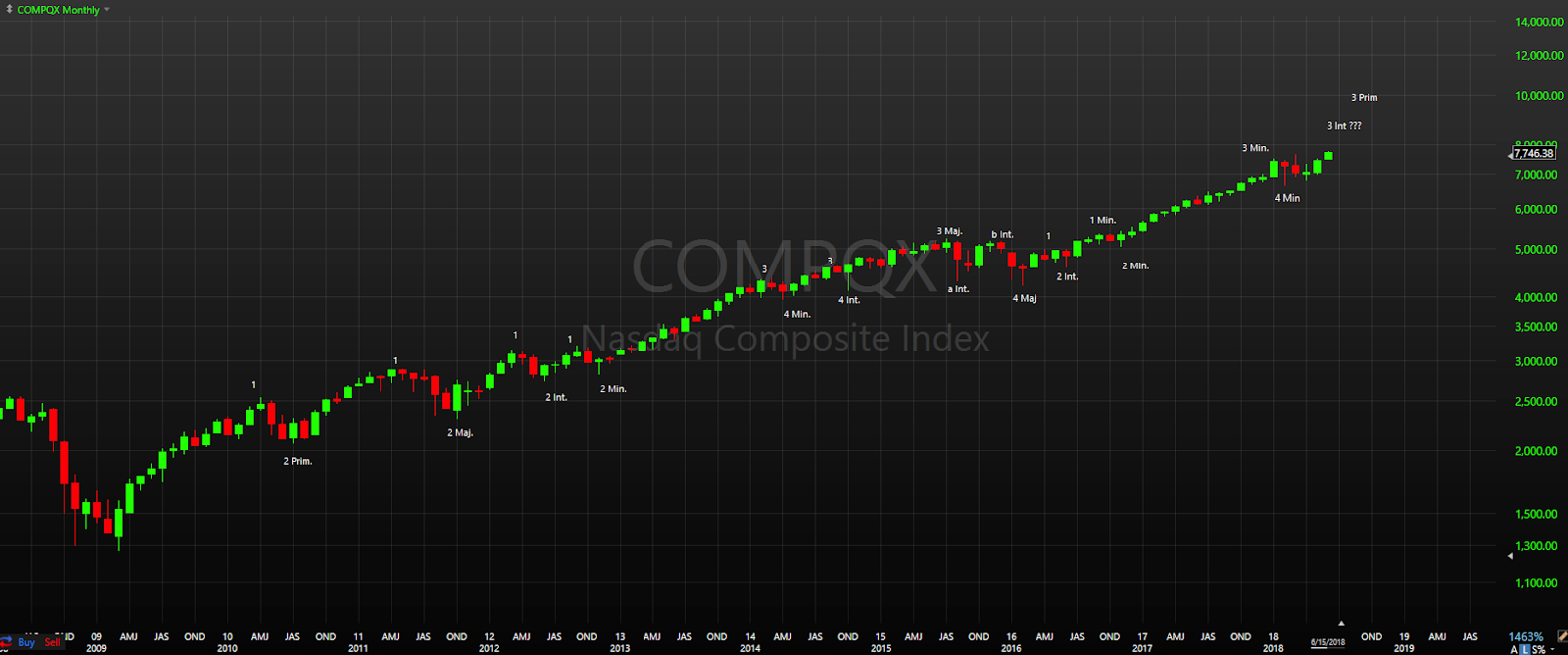The height and width of the screenshot is (655, 1568).
Task: Open the COMPQX Monthly dropdown arrow
Action: coord(107,10)
